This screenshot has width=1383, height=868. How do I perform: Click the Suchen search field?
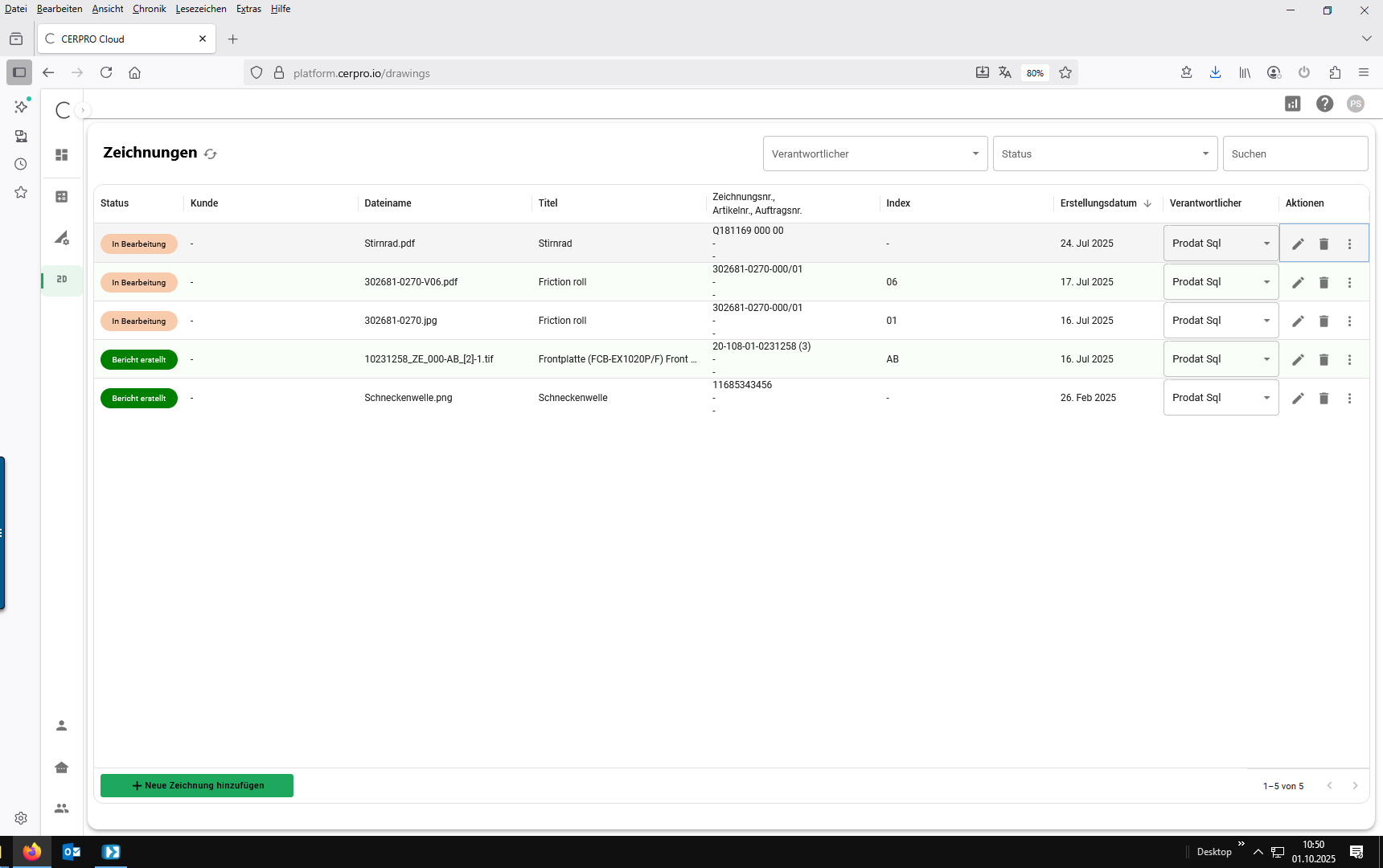[1295, 154]
